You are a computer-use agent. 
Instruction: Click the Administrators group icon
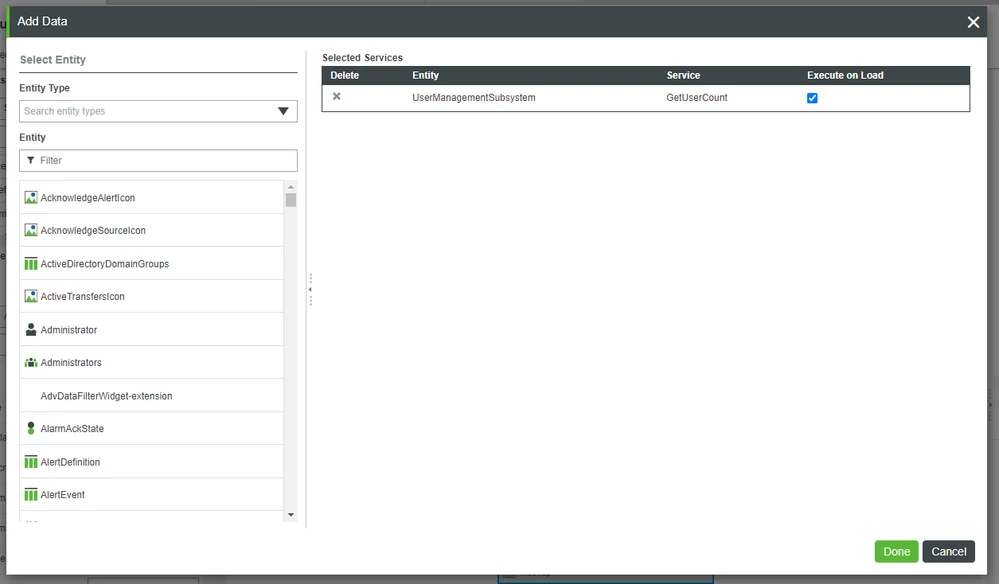(31, 362)
